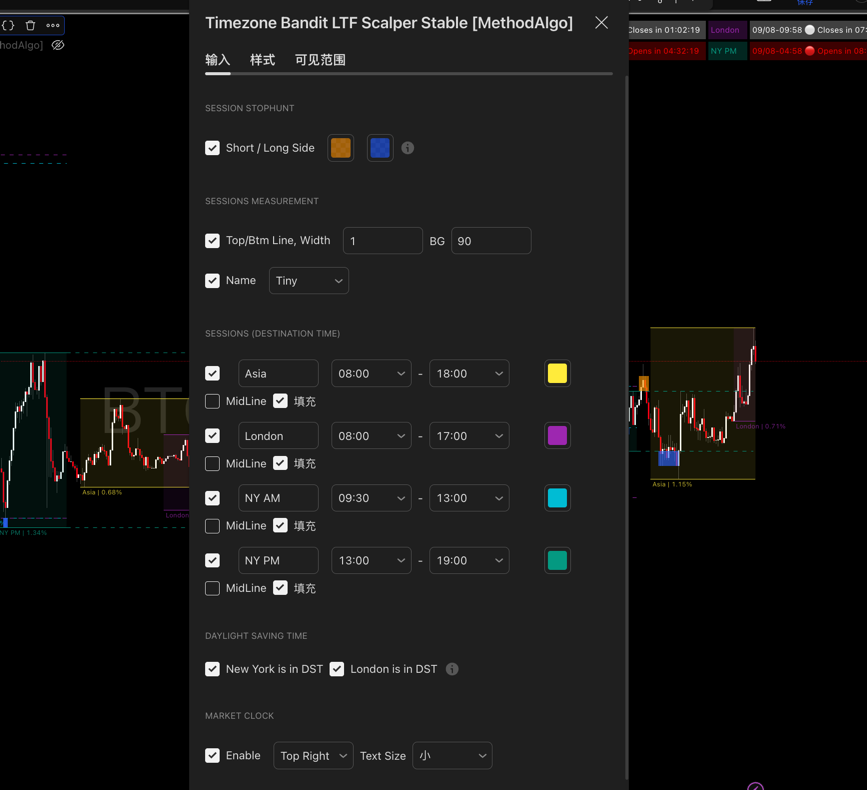
Task: Disable the Short / Long Side checkbox
Action: tap(213, 148)
